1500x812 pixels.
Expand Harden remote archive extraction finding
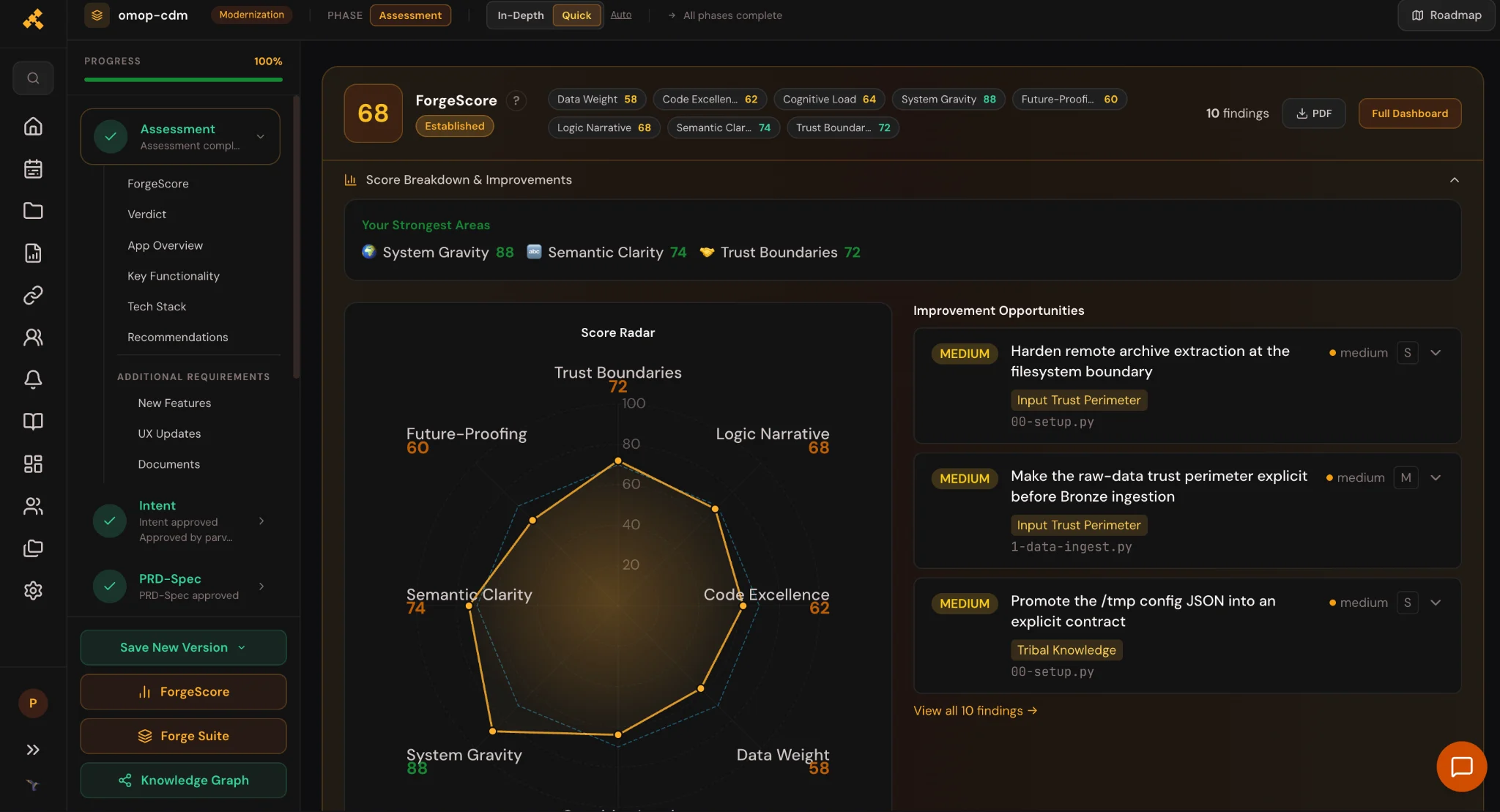[x=1436, y=353]
